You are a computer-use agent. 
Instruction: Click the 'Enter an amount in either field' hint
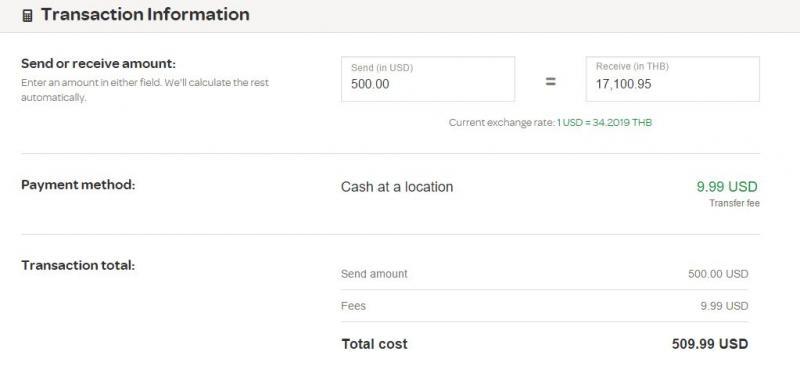coord(145,90)
